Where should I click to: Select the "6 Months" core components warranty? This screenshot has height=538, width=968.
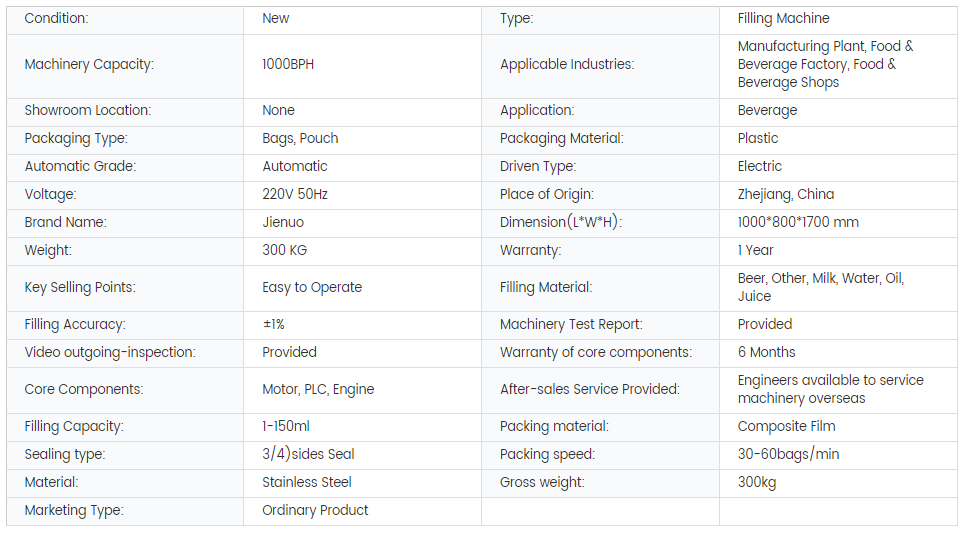point(766,352)
